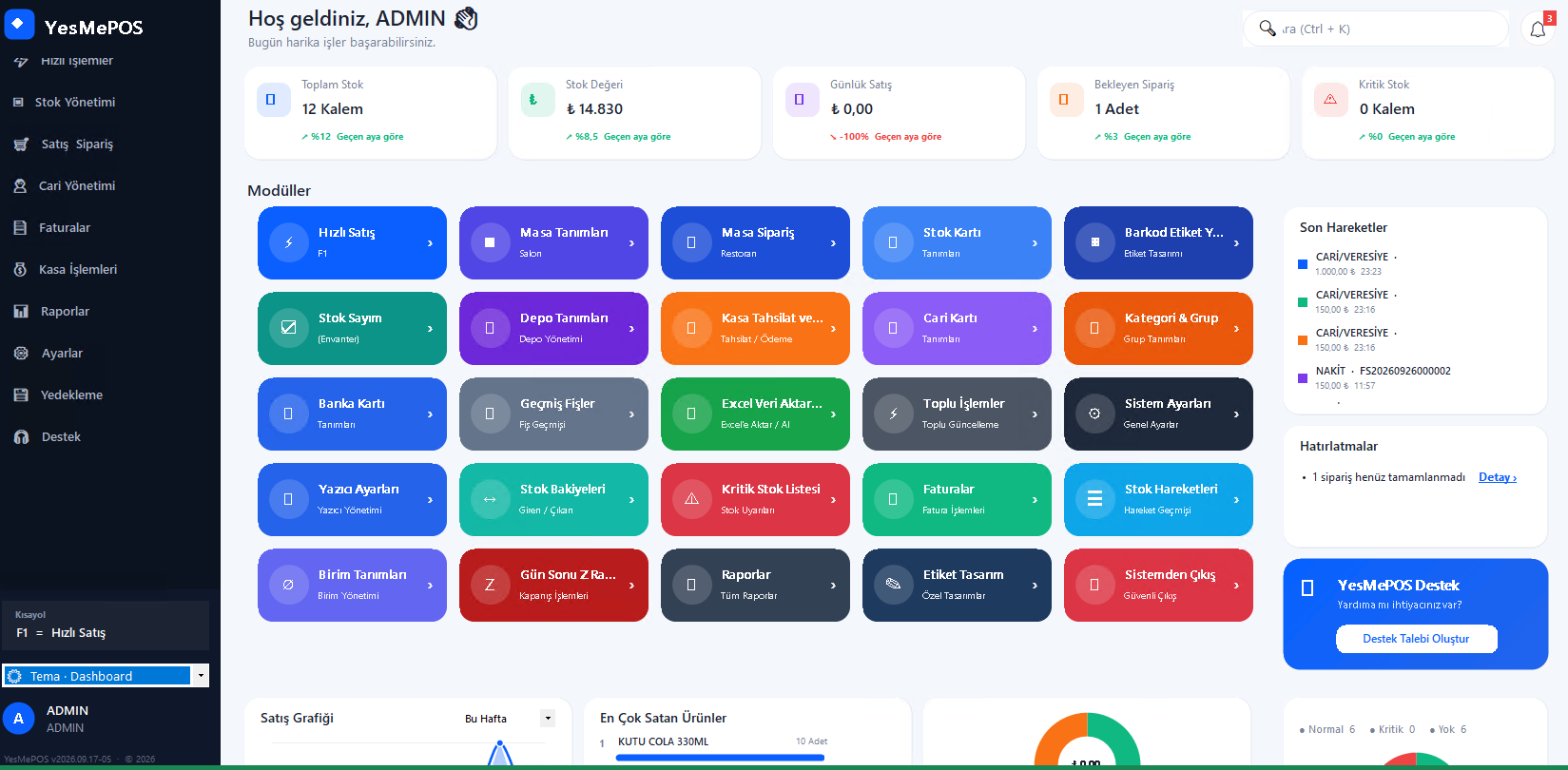Viewport: 1568px width, 770px height.
Task: Click the arrow on Faturalar module card
Action: coord(1035,500)
